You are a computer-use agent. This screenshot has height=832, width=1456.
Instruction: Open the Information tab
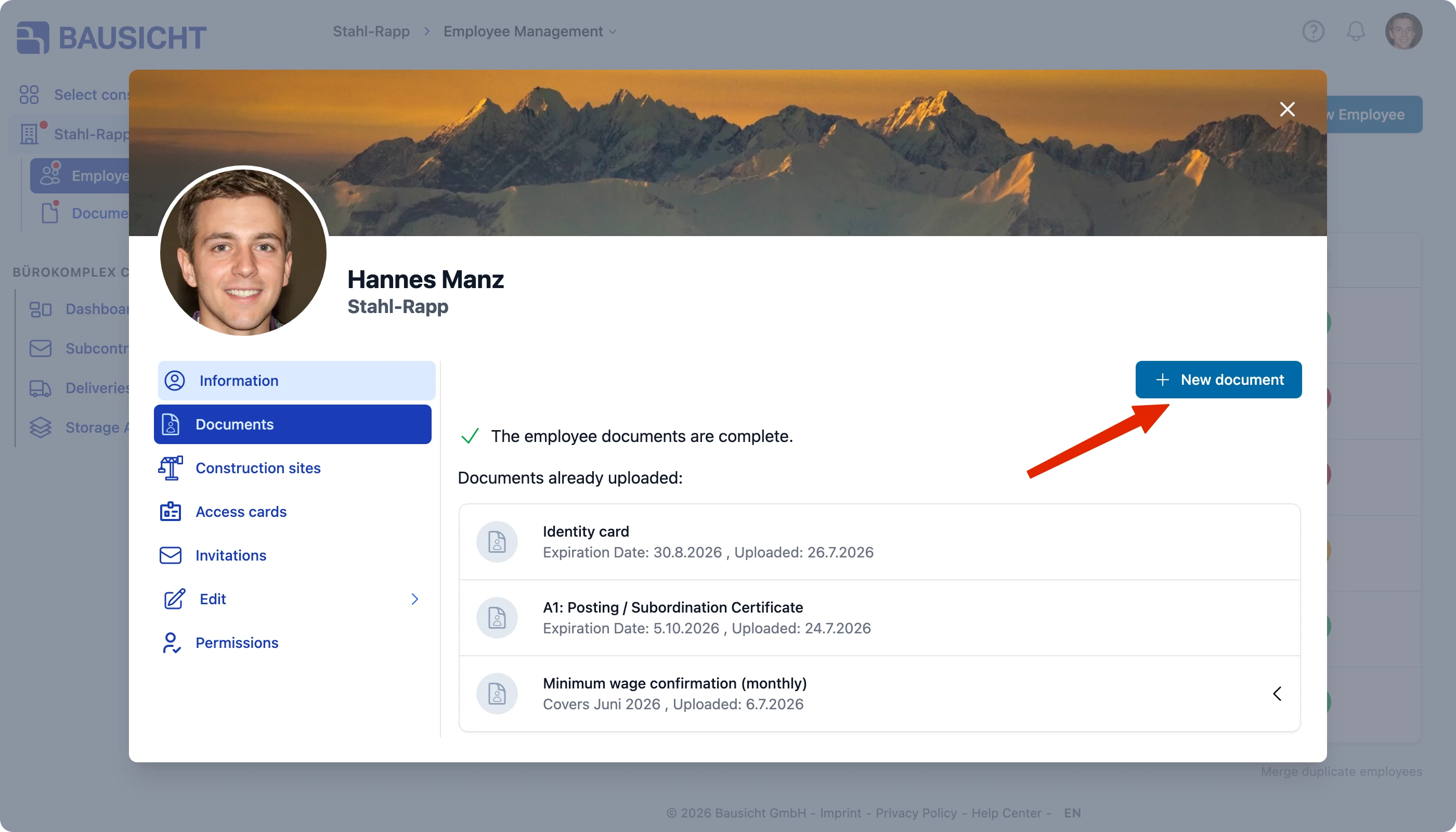coord(296,381)
